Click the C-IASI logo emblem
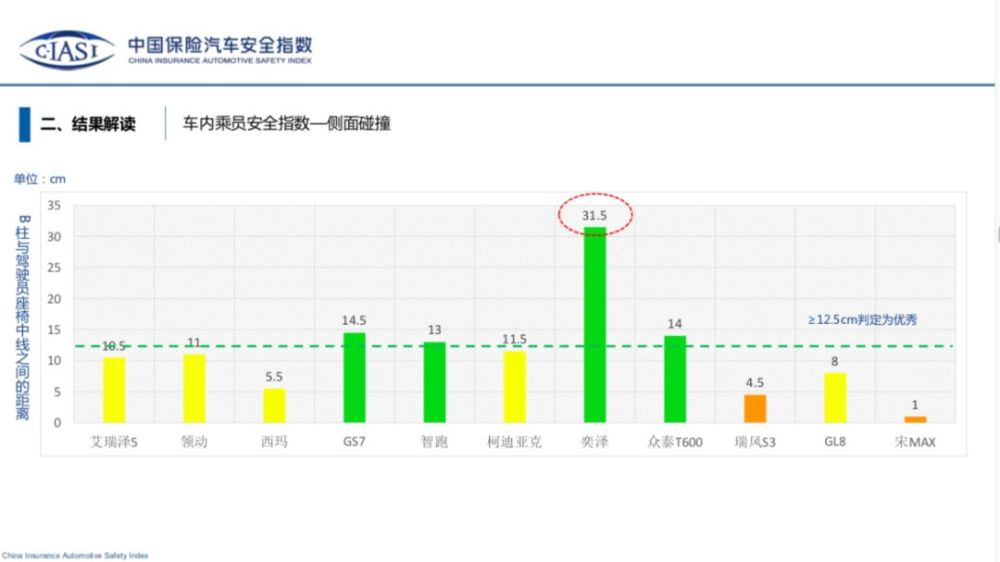This screenshot has height=562, width=1000. [x=67, y=50]
